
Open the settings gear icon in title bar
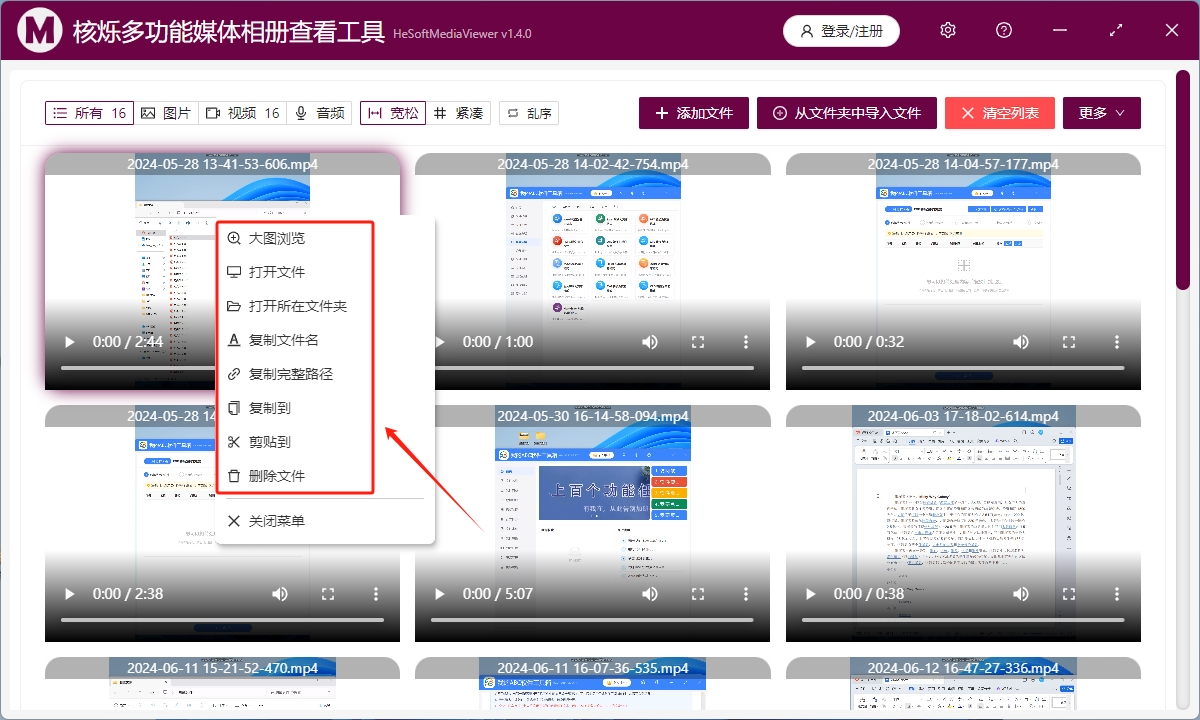pyautogui.click(x=948, y=31)
